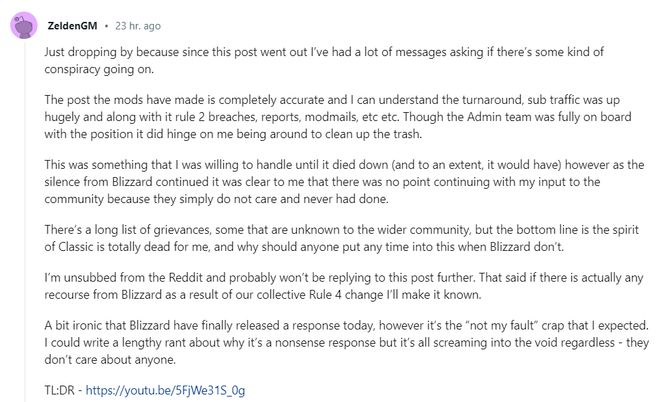Click the paragraph starting "Just dropping by"

324,60
